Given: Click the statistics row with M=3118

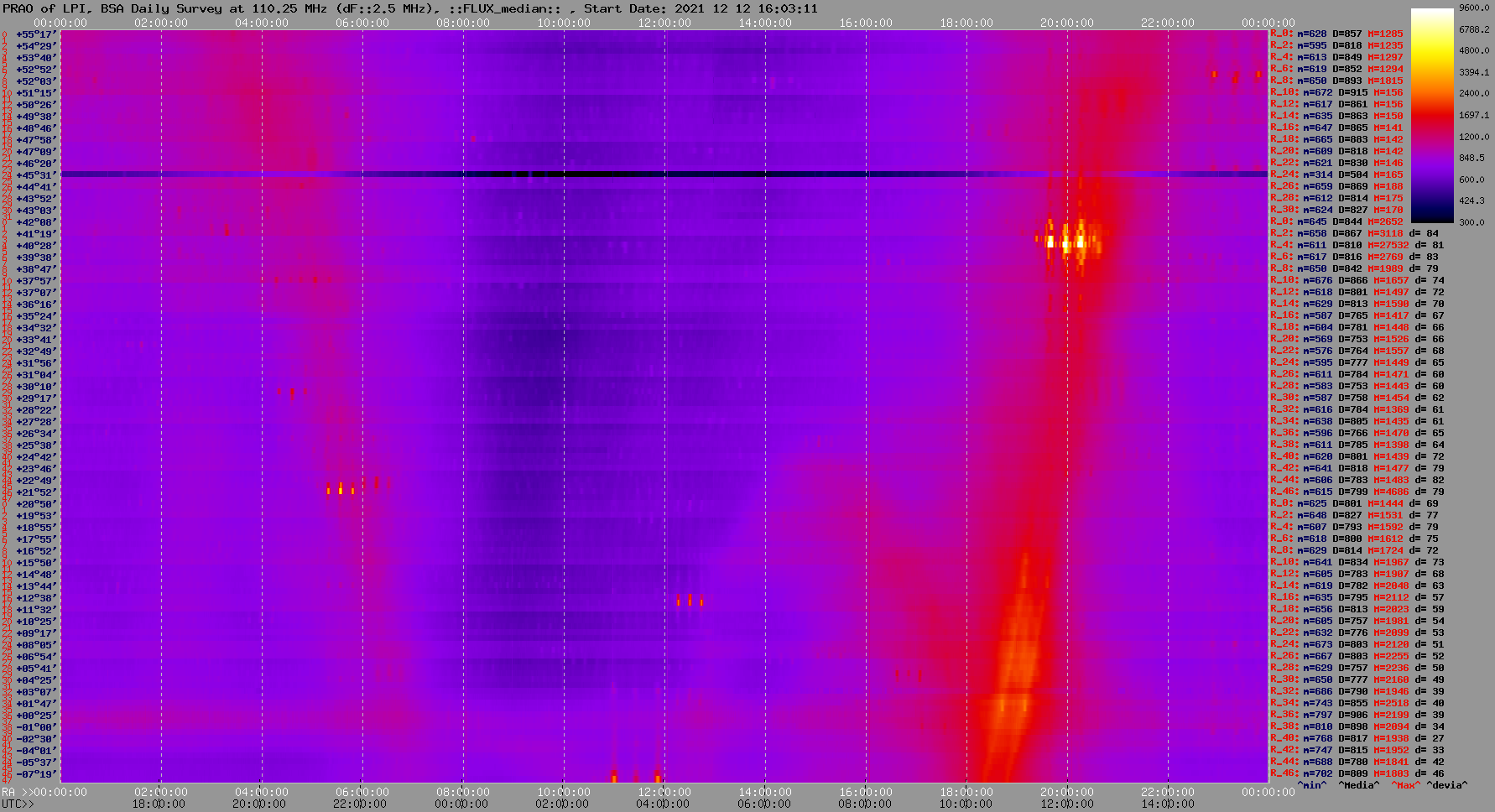Looking at the screenshot, I should pyautogui.click(x=1355, y=233).
